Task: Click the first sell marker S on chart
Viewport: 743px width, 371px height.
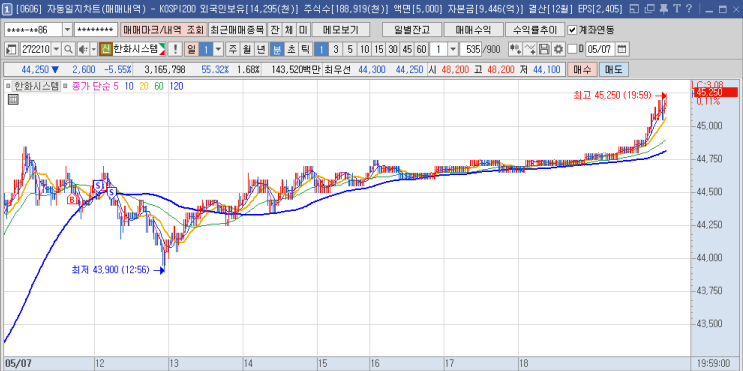Action: (99, 185)
